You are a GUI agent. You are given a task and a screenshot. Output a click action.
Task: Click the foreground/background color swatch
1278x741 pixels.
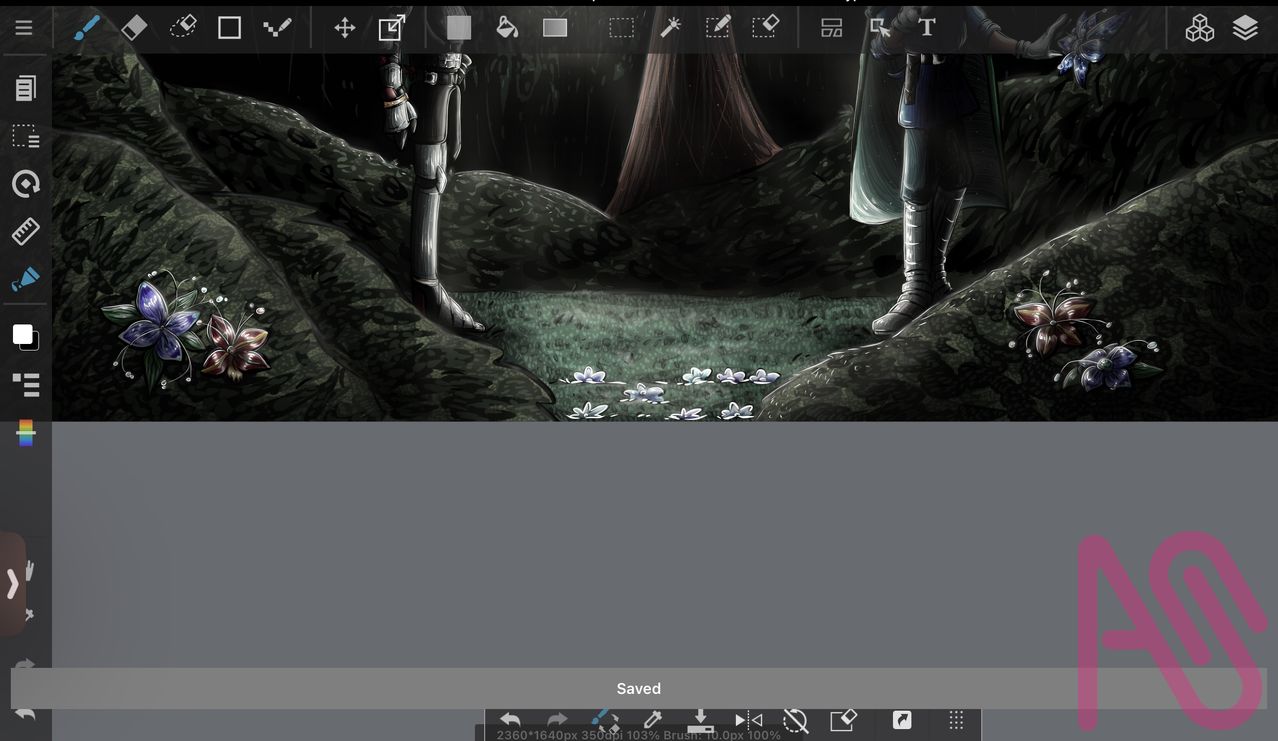[x=25, y=337]
